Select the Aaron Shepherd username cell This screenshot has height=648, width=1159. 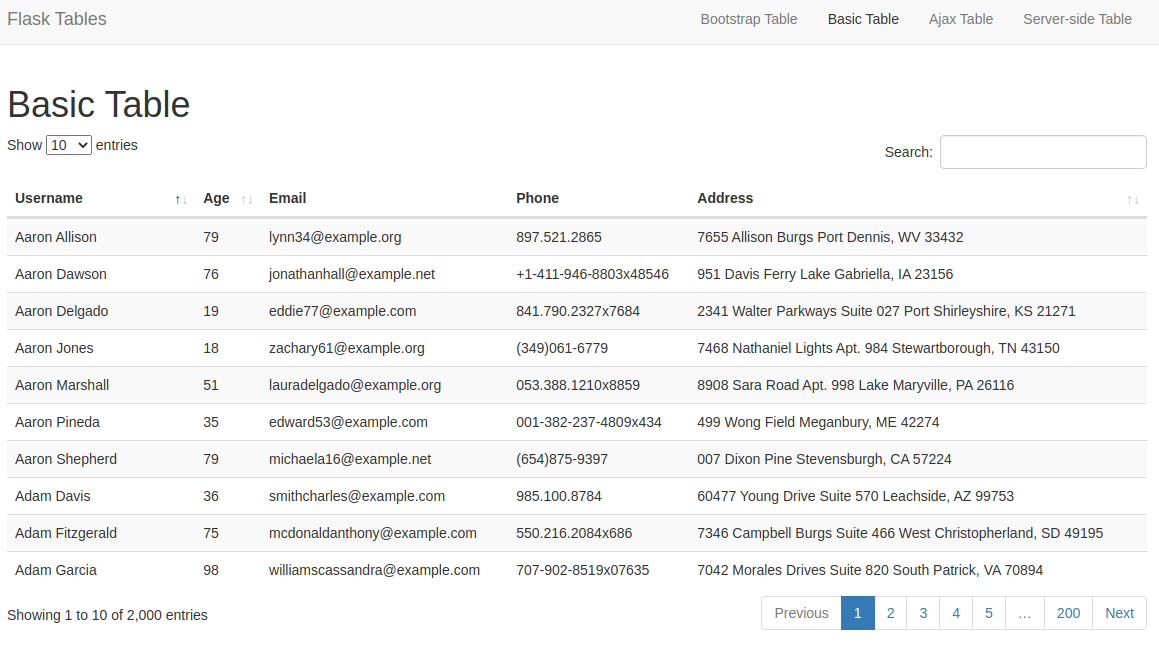tap(66, 459)
